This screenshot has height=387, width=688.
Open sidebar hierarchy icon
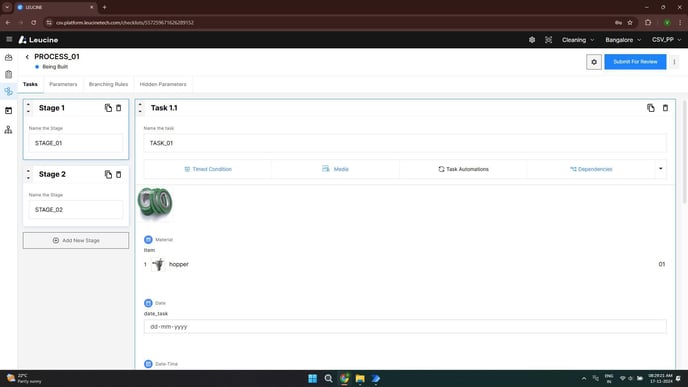8,130
